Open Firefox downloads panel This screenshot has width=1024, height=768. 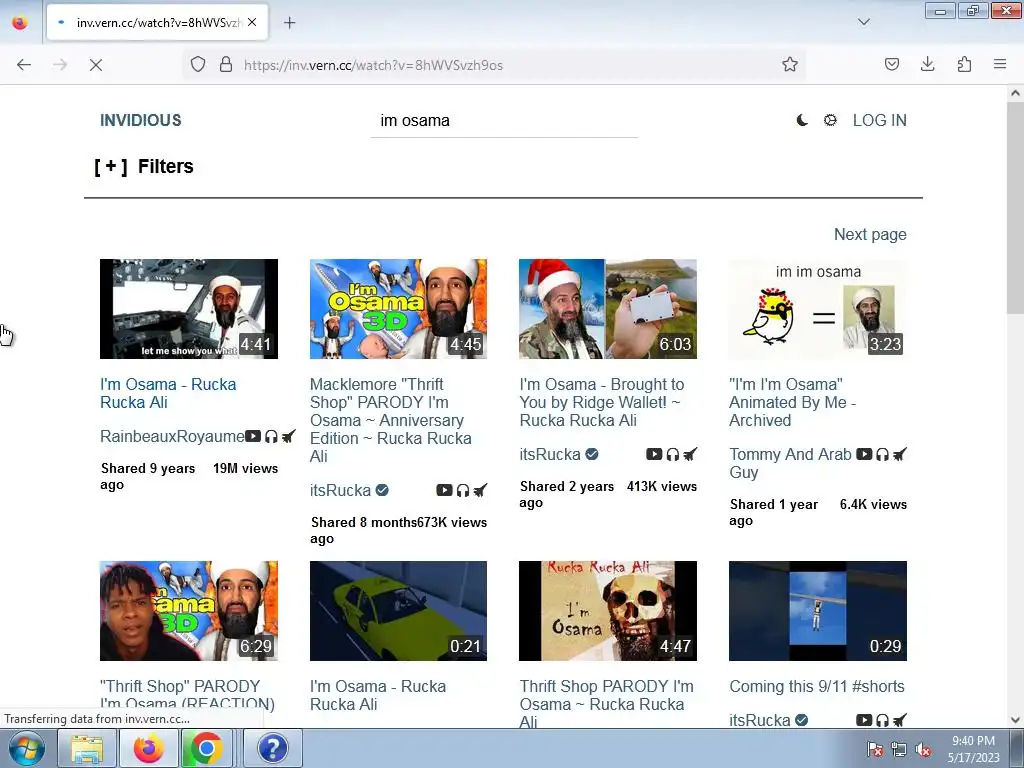927,65
